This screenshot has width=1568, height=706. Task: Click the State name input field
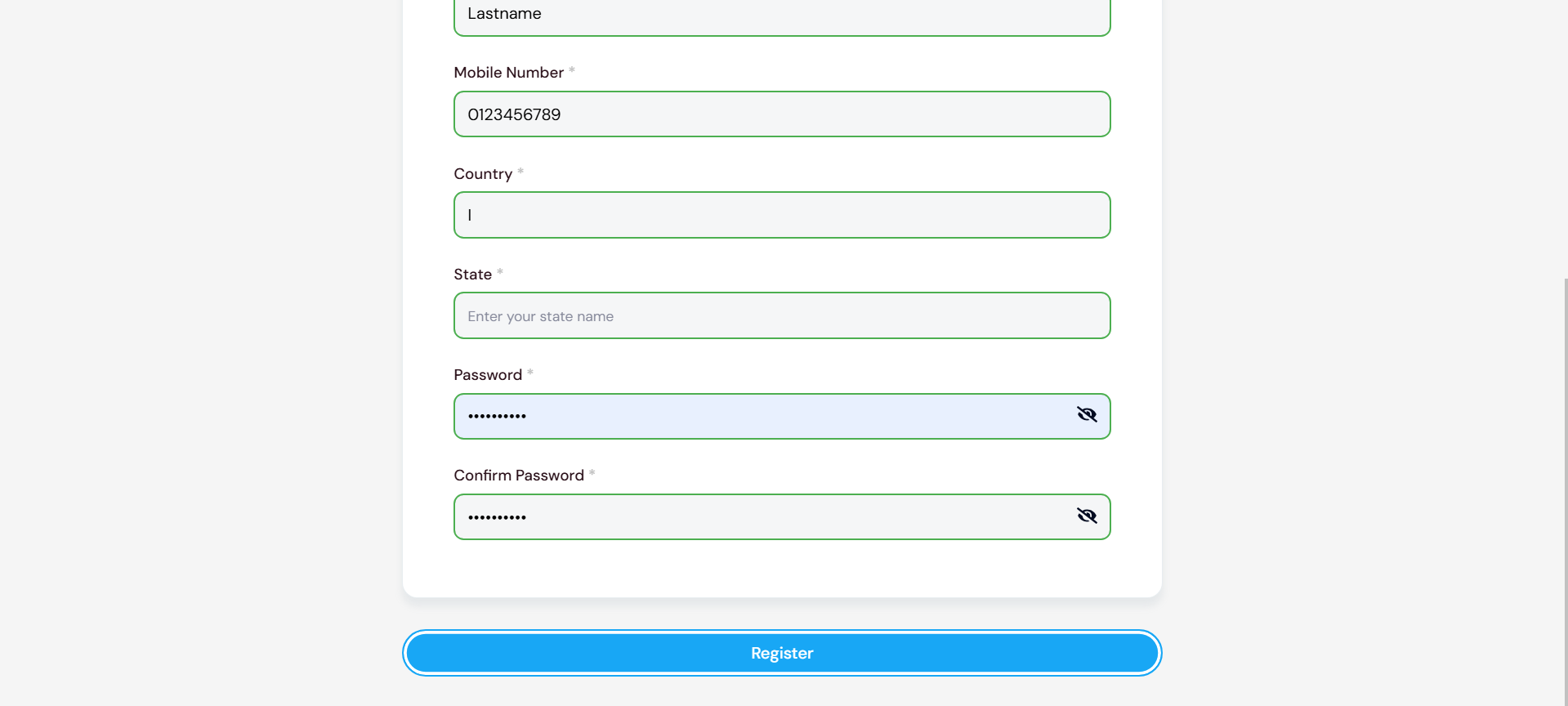coord(781,316)
